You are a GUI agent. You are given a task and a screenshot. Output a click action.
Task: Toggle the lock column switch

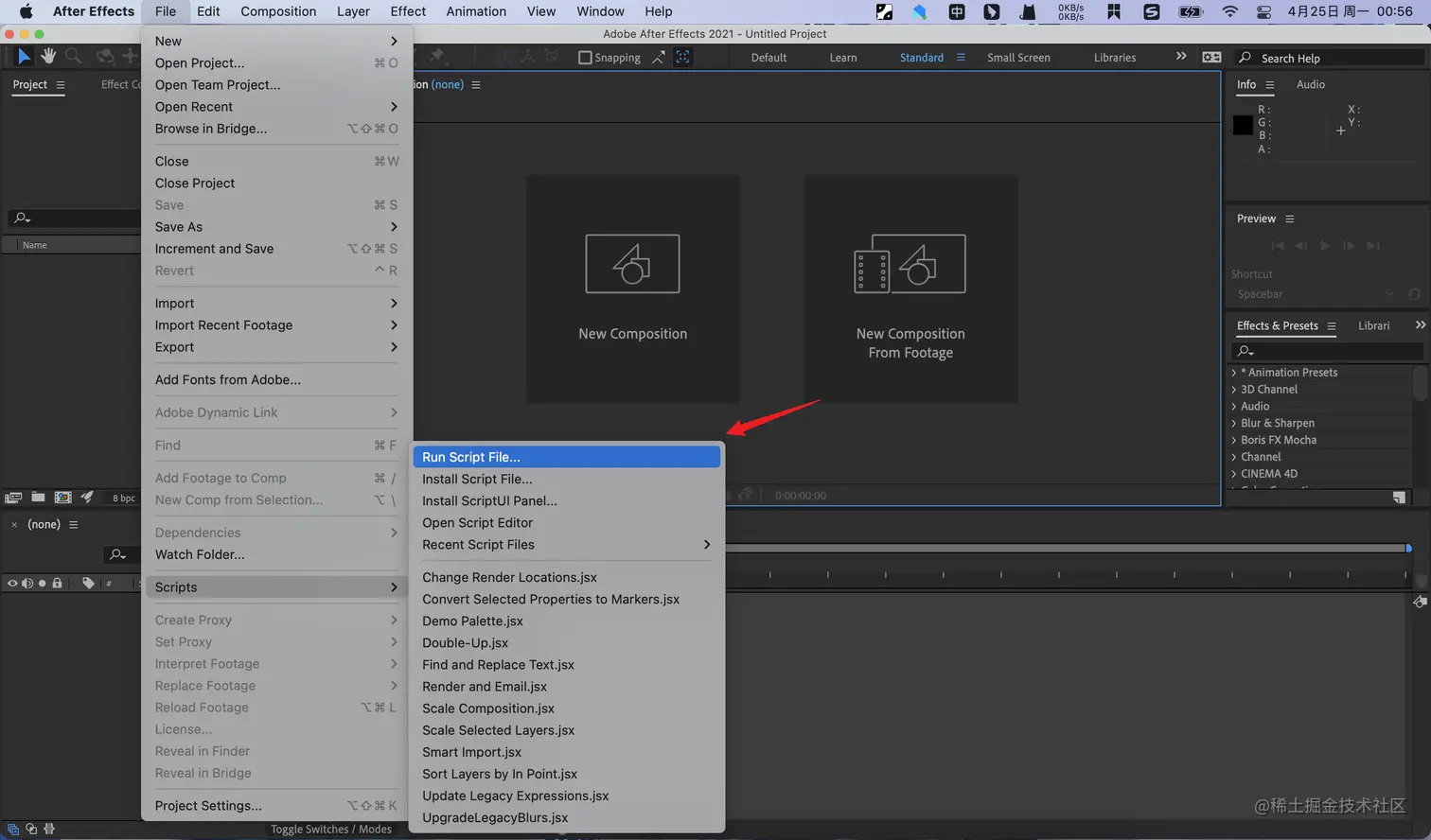coord(57,584)
